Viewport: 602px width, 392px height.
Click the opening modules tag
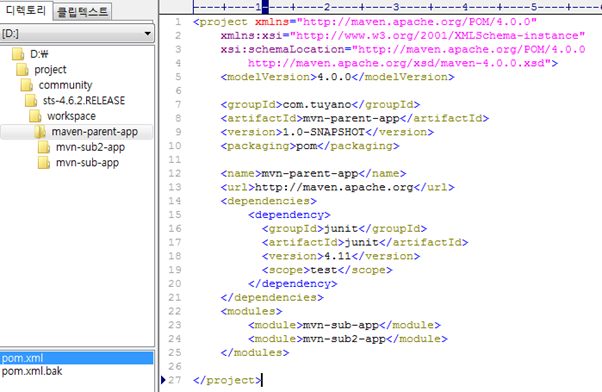(251, 311)
